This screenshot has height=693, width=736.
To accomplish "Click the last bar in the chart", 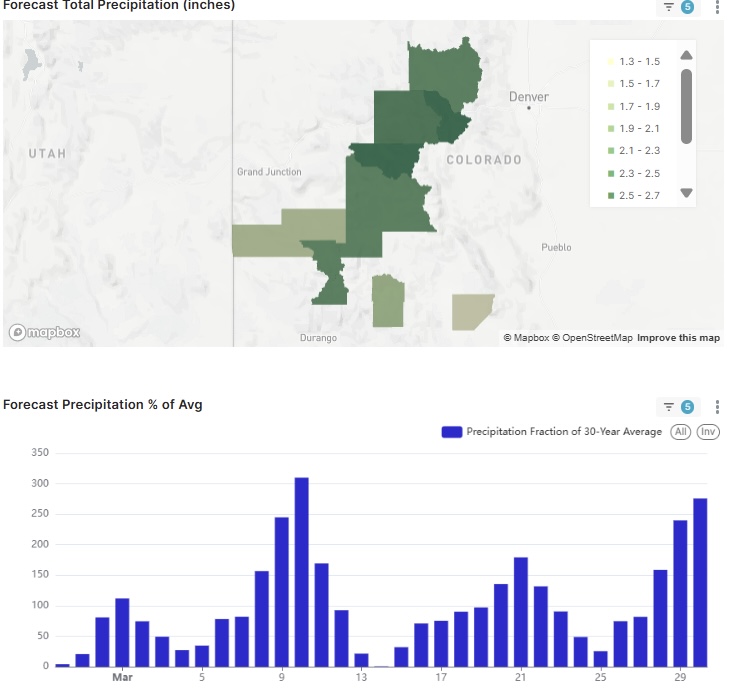I will pos(700,582).
